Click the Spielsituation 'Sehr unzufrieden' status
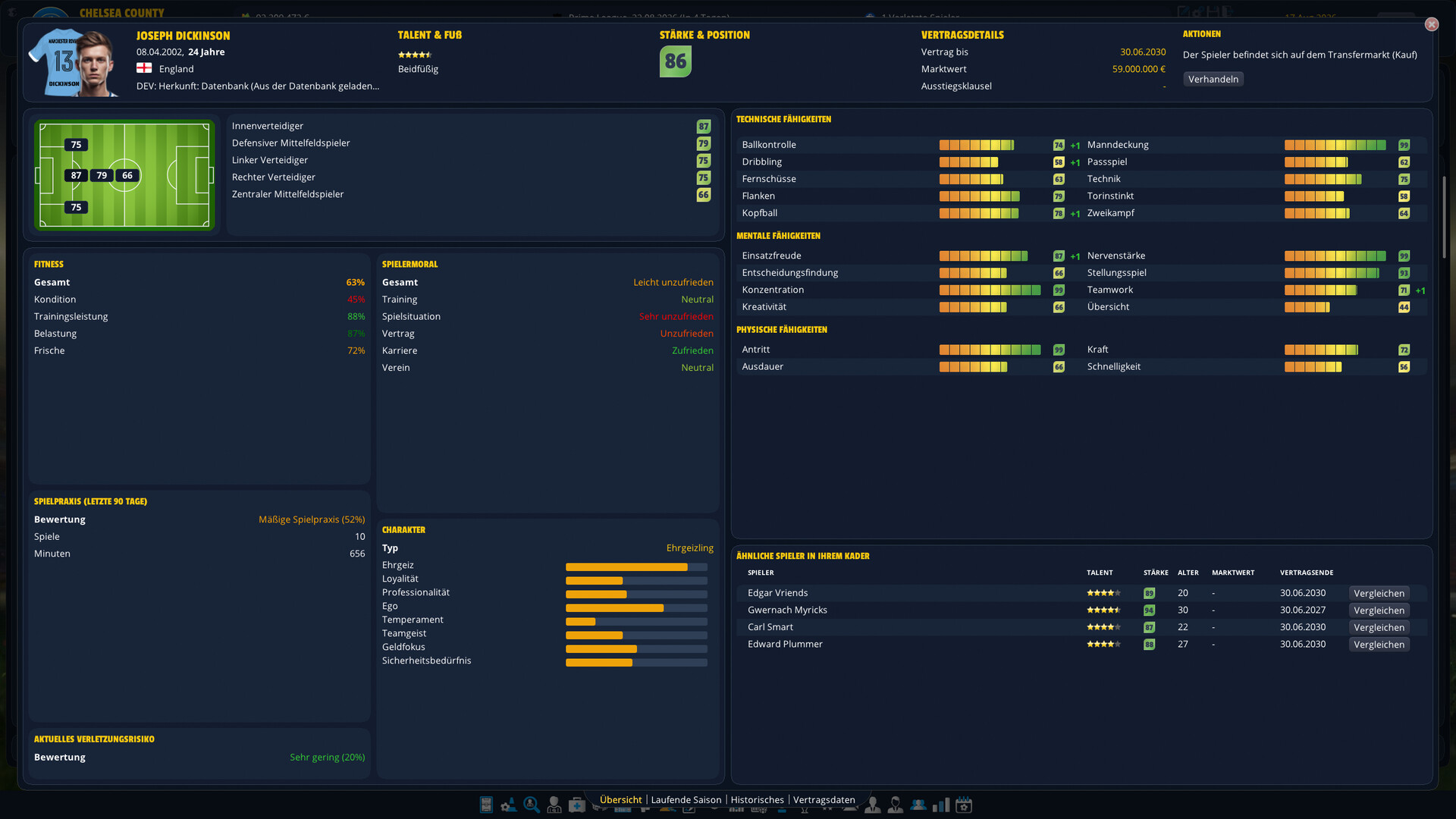Image resolution: width=1456 pixels, height=819 pixels. pos(676,316)
